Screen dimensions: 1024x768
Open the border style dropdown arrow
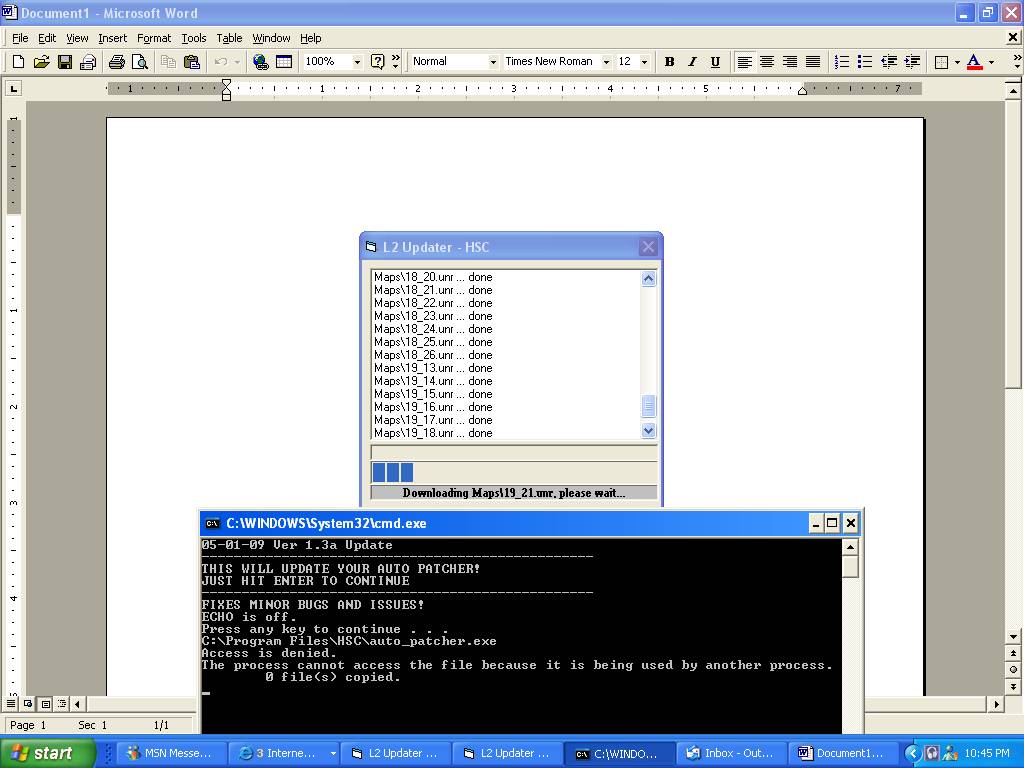point(957,61)
